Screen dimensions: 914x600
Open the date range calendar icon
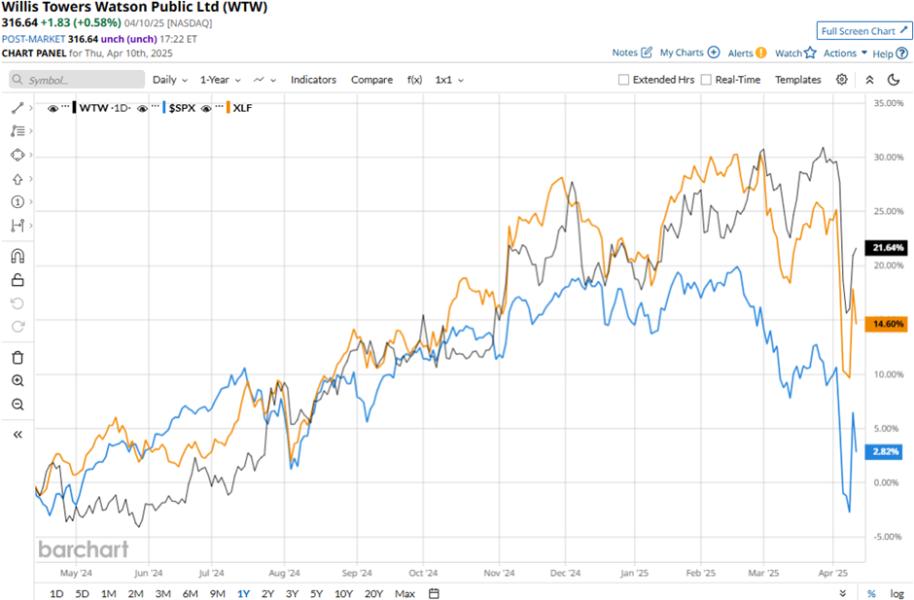(x=434, y=593)
